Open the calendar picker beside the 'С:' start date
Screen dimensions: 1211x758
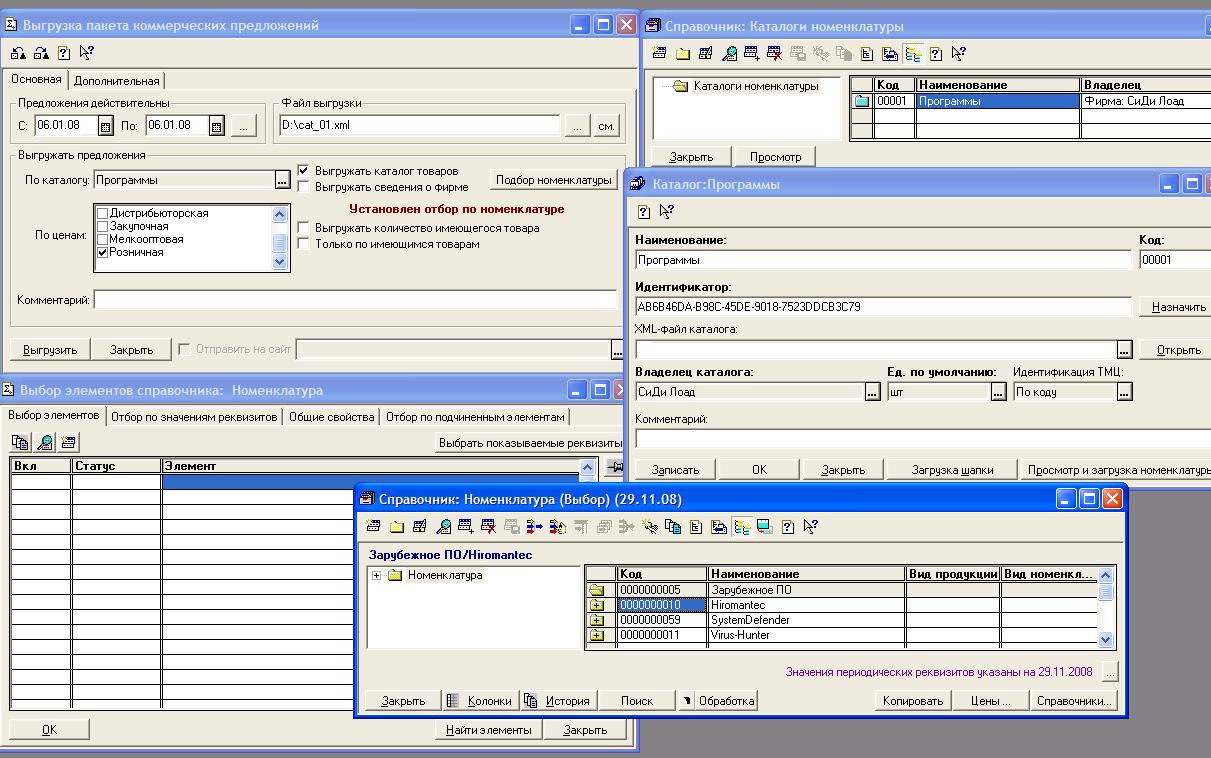(x=105, y=126)
